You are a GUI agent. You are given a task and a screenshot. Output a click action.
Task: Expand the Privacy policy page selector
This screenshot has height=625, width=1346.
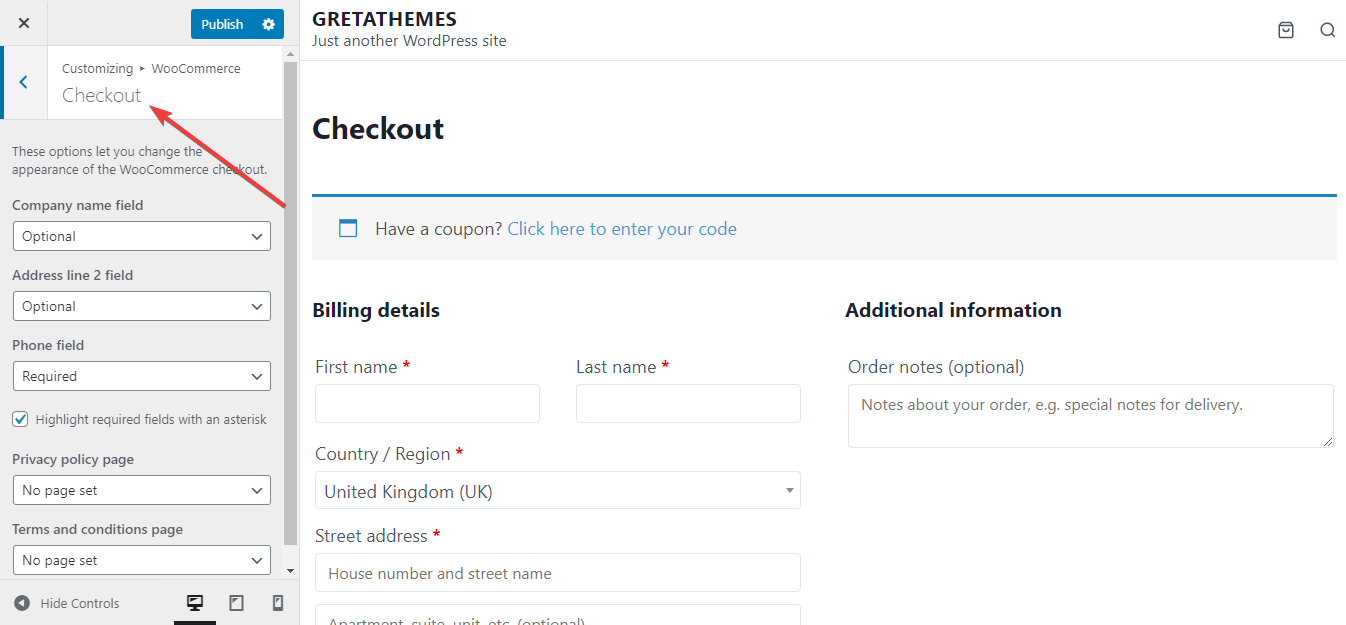141,489
